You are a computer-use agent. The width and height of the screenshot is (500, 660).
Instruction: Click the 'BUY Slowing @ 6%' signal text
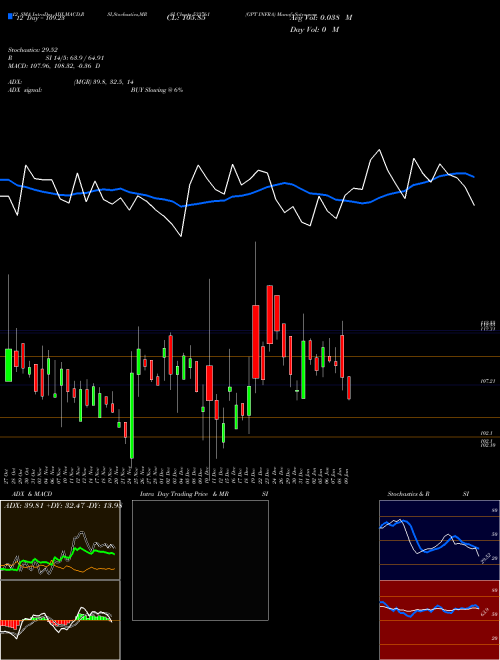coord(157,90)
